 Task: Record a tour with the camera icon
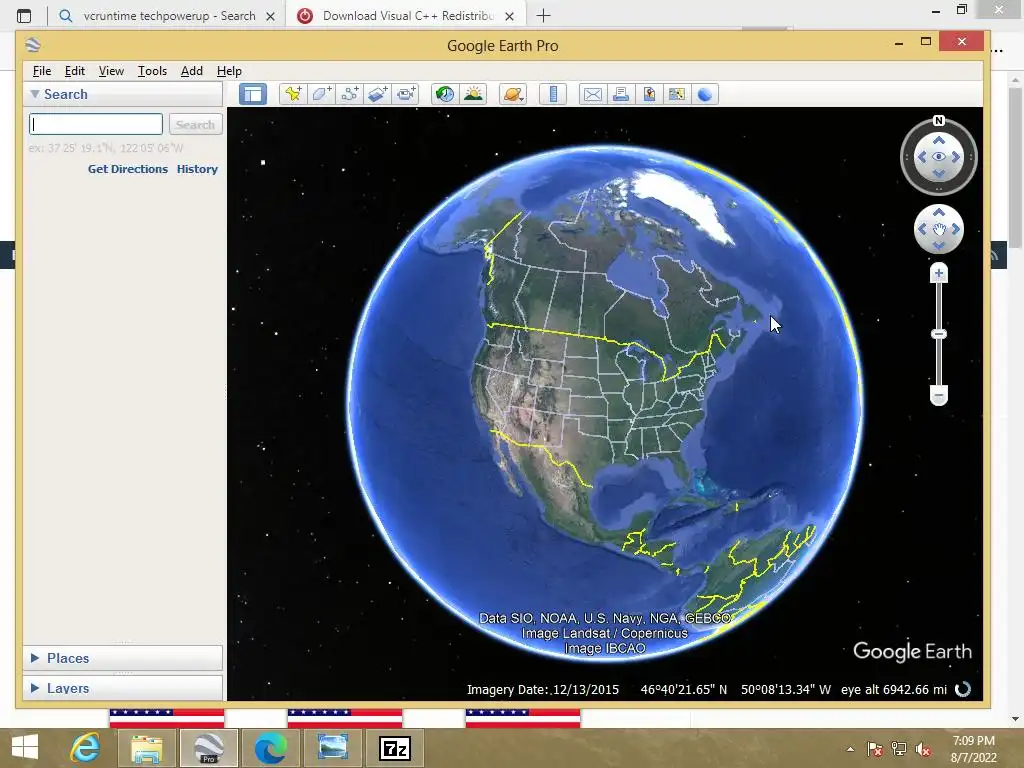pos(406,95)
